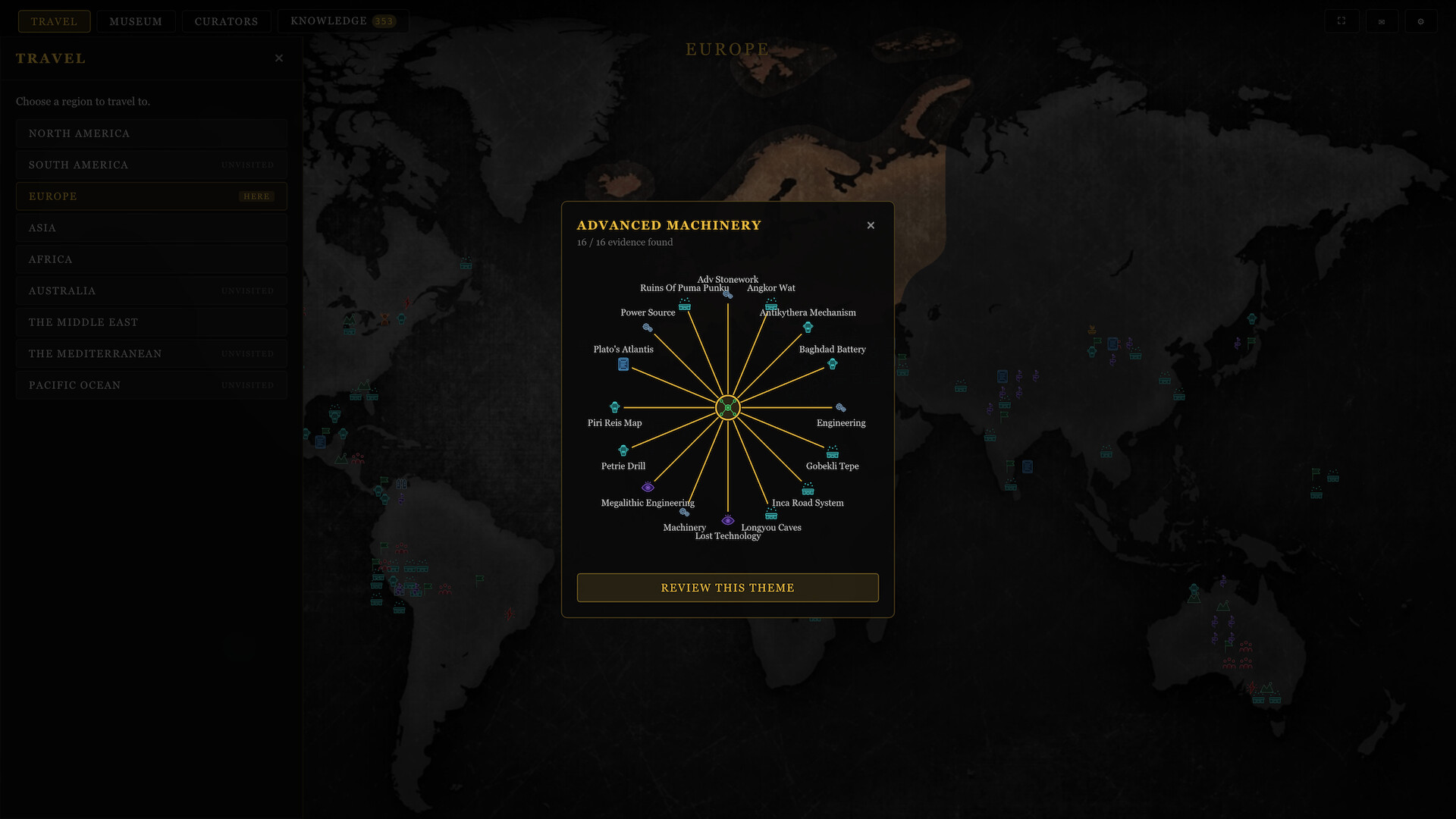
Task: Travel to Africa
Action: (152, 259)
